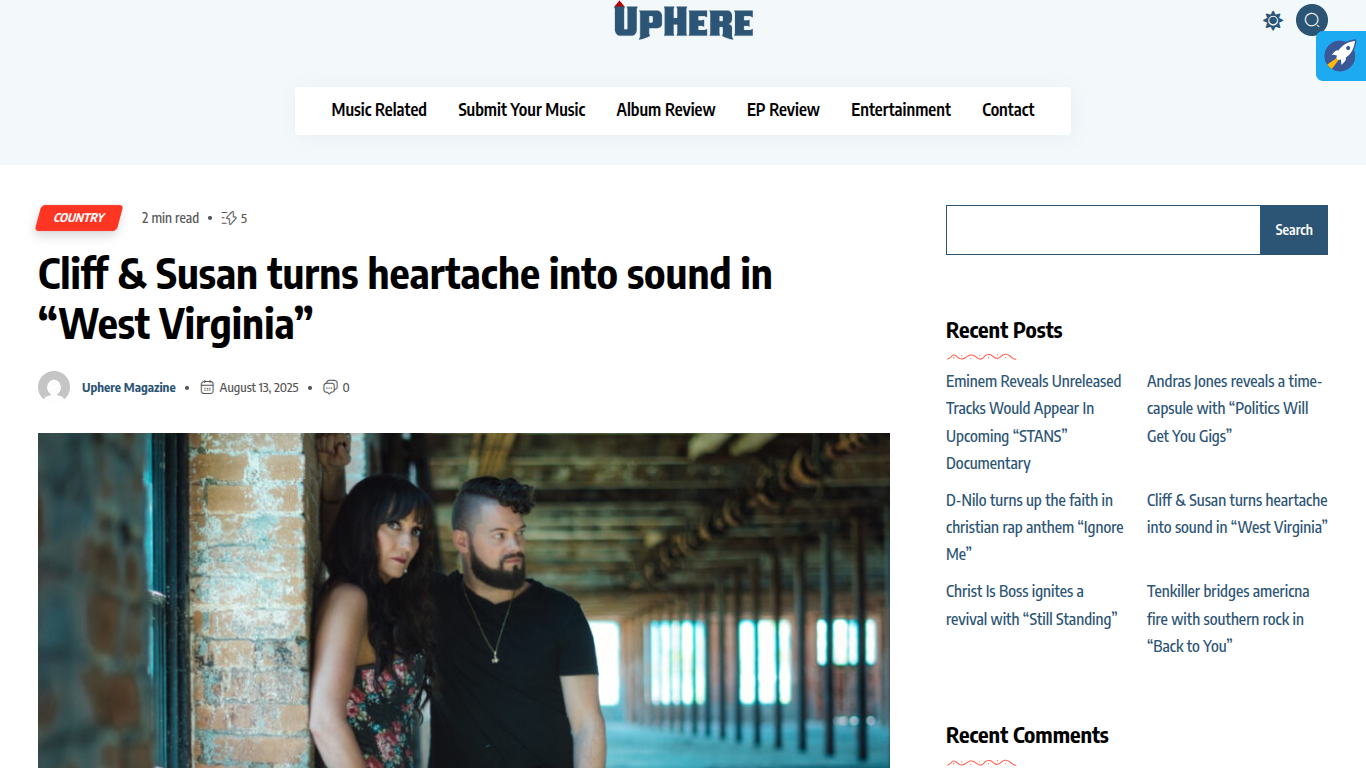Click the Uphere Magazine author avatar

(54, 387)
